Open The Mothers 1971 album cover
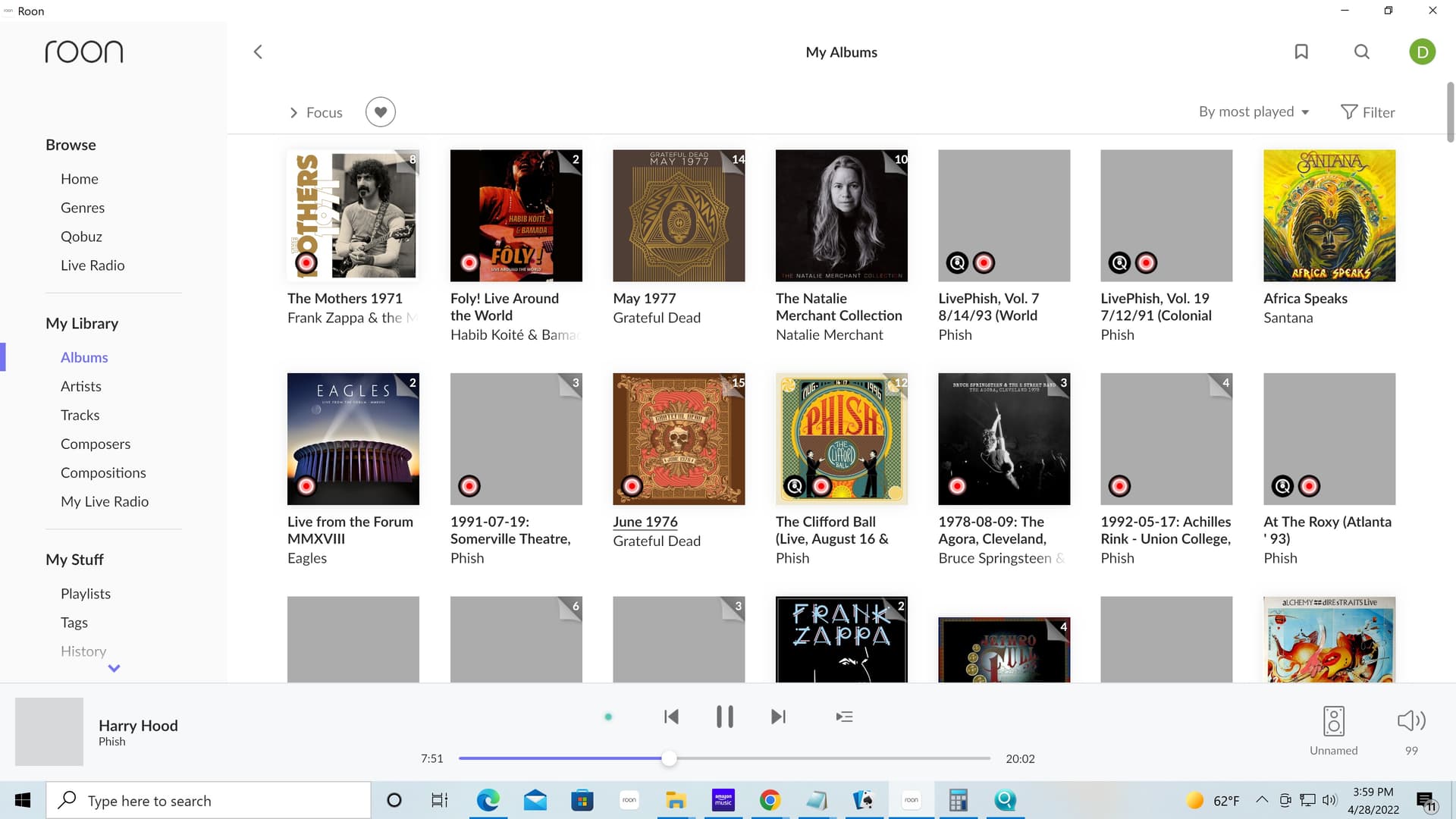The width and height of the screenshot is (1456, 819). click(x=353, y=215)
